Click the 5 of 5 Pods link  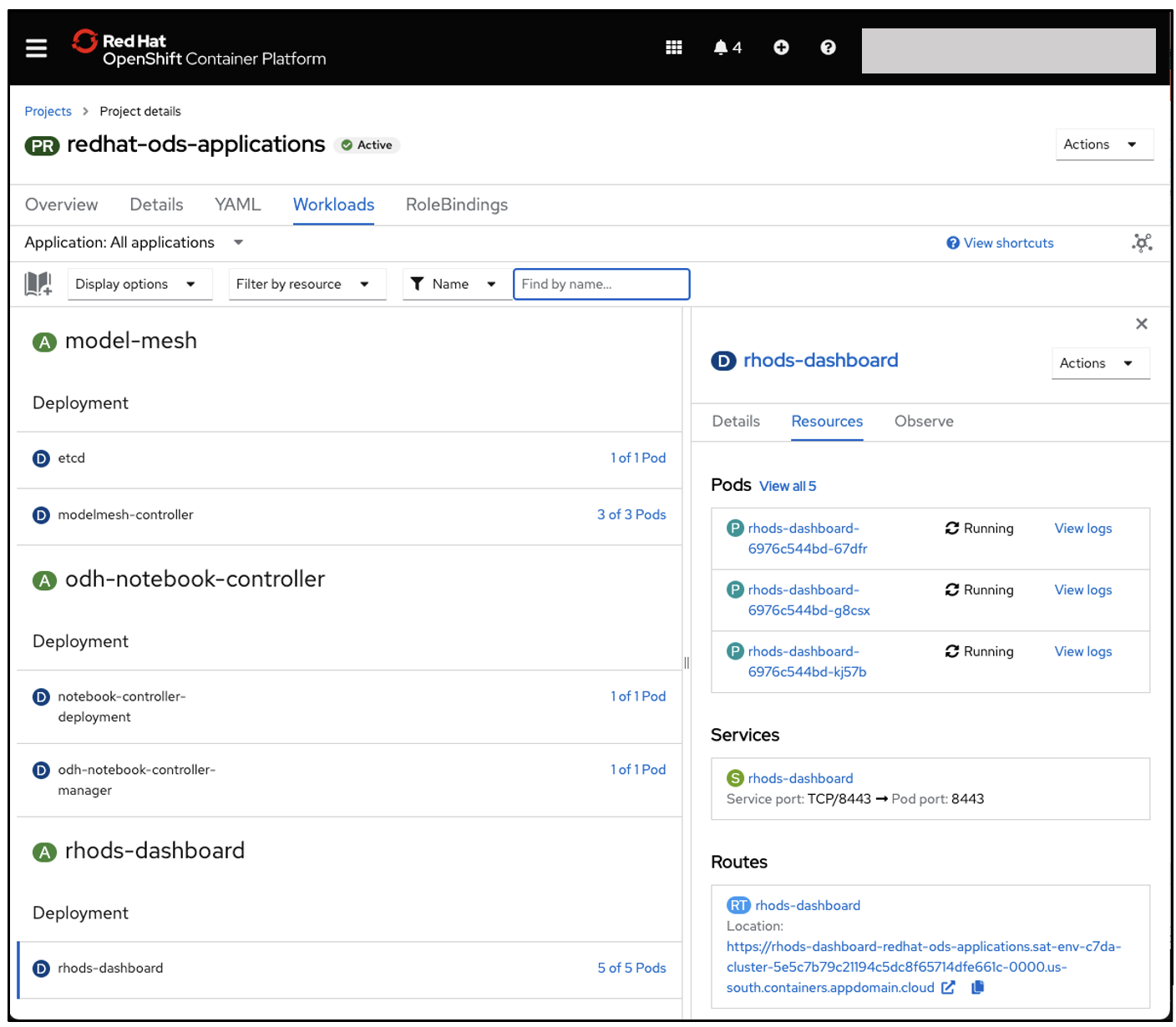pos(631,969)
